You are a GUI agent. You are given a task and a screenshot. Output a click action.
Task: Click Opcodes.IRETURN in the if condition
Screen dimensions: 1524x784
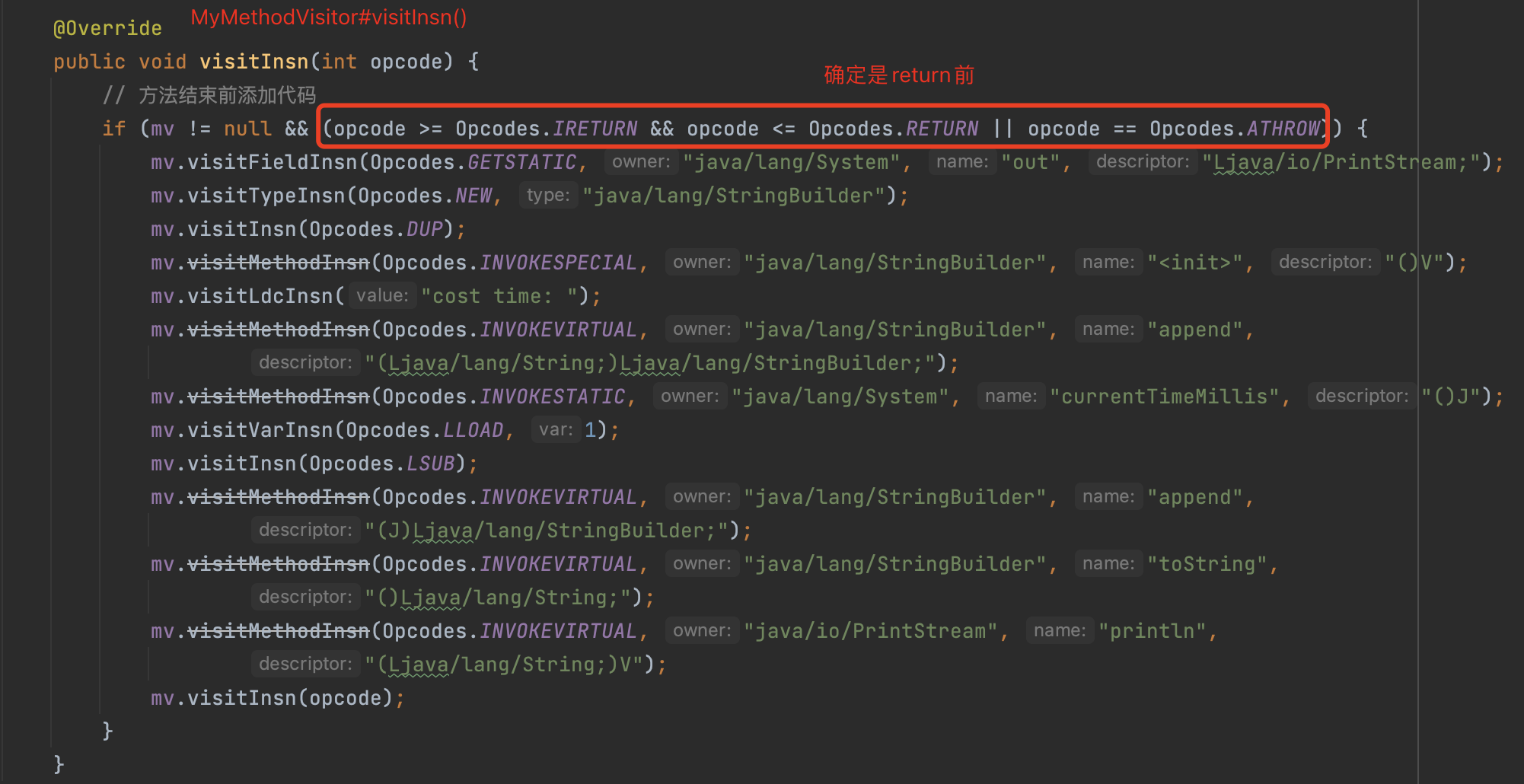[x=547, y=129]
